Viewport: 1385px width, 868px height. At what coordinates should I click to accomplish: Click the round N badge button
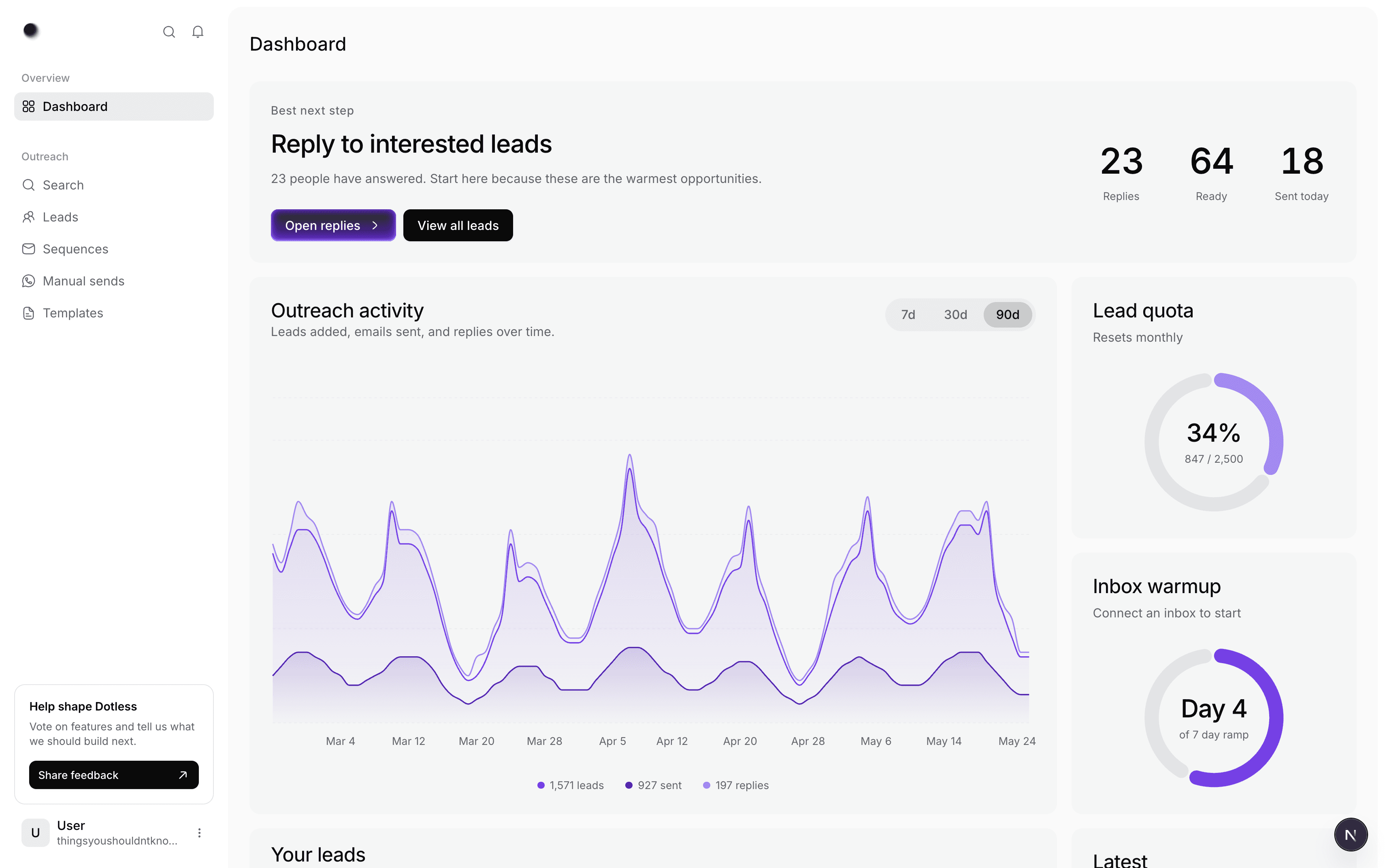[x=1351, y=835]
